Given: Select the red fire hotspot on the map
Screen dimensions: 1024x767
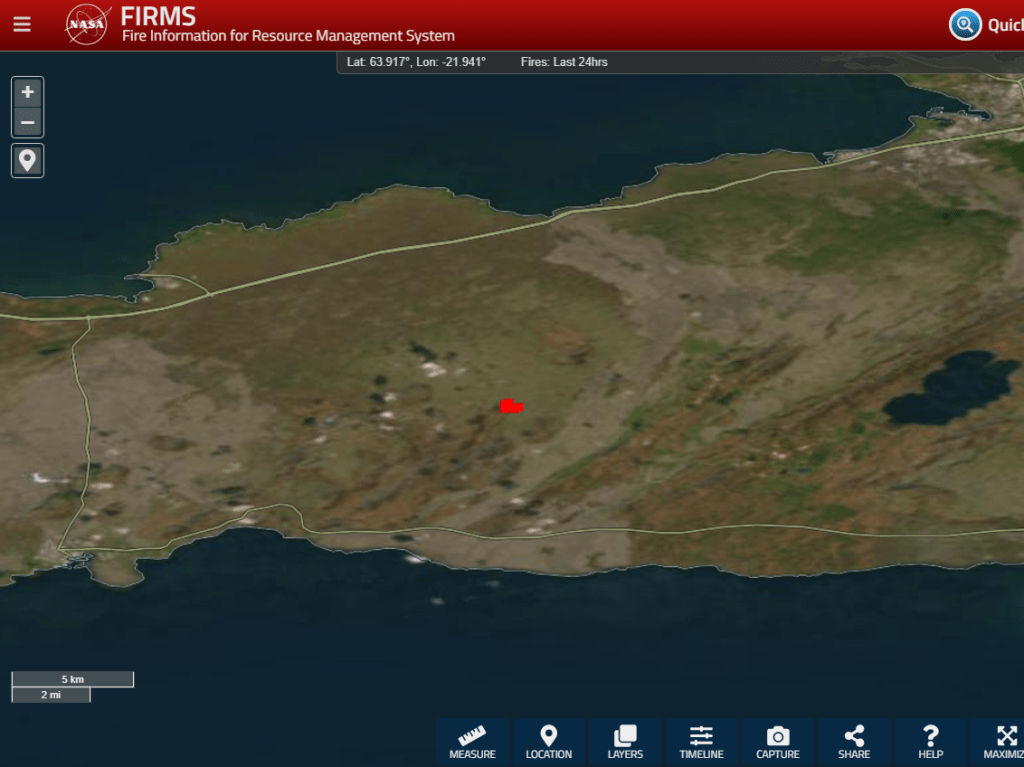Looking at the screenshot, I should click(x=511, y=406).
